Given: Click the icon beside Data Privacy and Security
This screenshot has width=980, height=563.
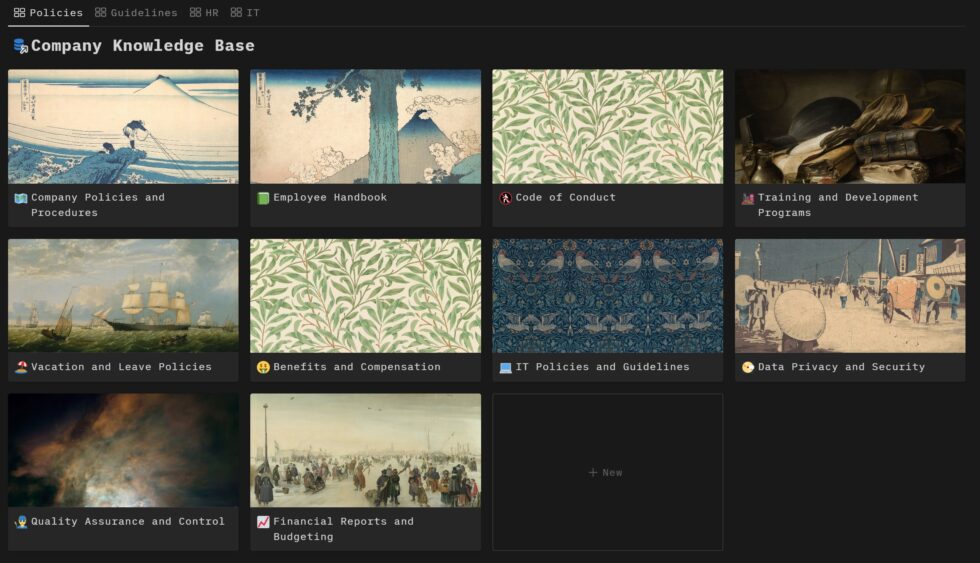Looking at the screenshot, I should 748,367.
